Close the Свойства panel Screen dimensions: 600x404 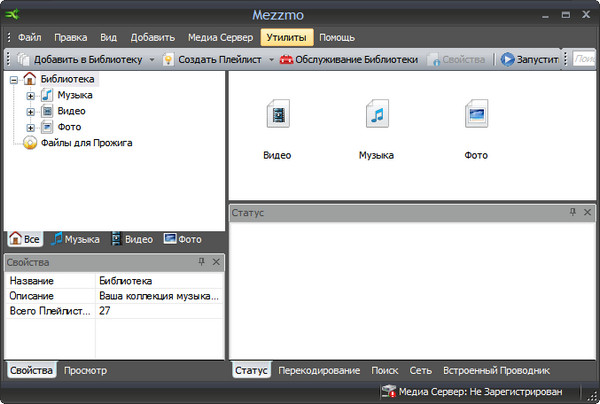click(217, 262)
